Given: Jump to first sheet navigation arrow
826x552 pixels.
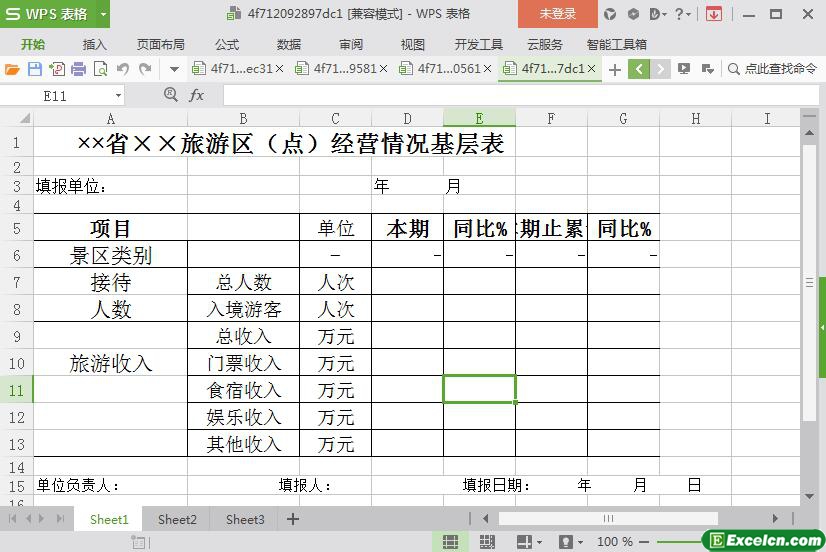Looking at the screenshot, I should click(13, 519).
